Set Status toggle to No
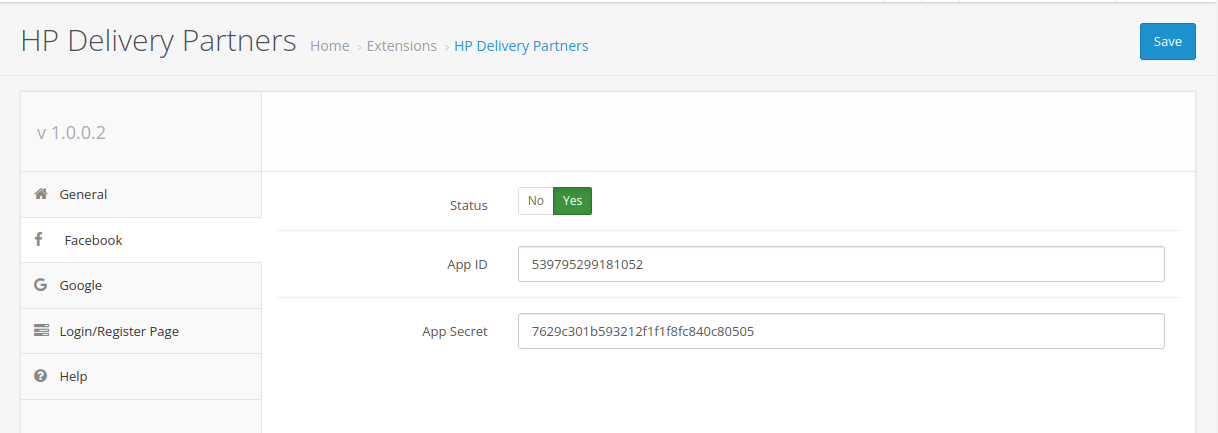 [x=535, y=201]
